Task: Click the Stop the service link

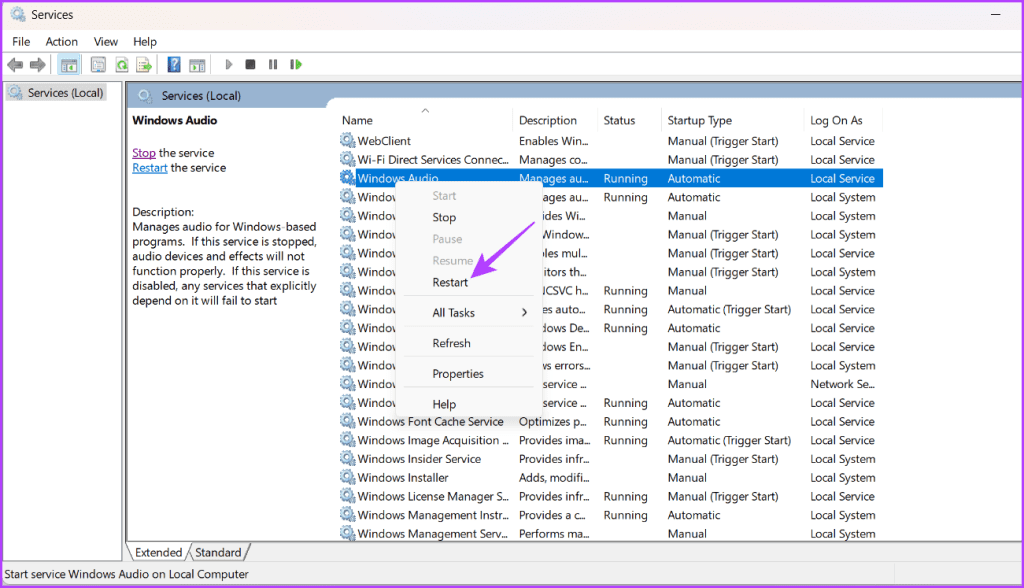Action: 144,153
